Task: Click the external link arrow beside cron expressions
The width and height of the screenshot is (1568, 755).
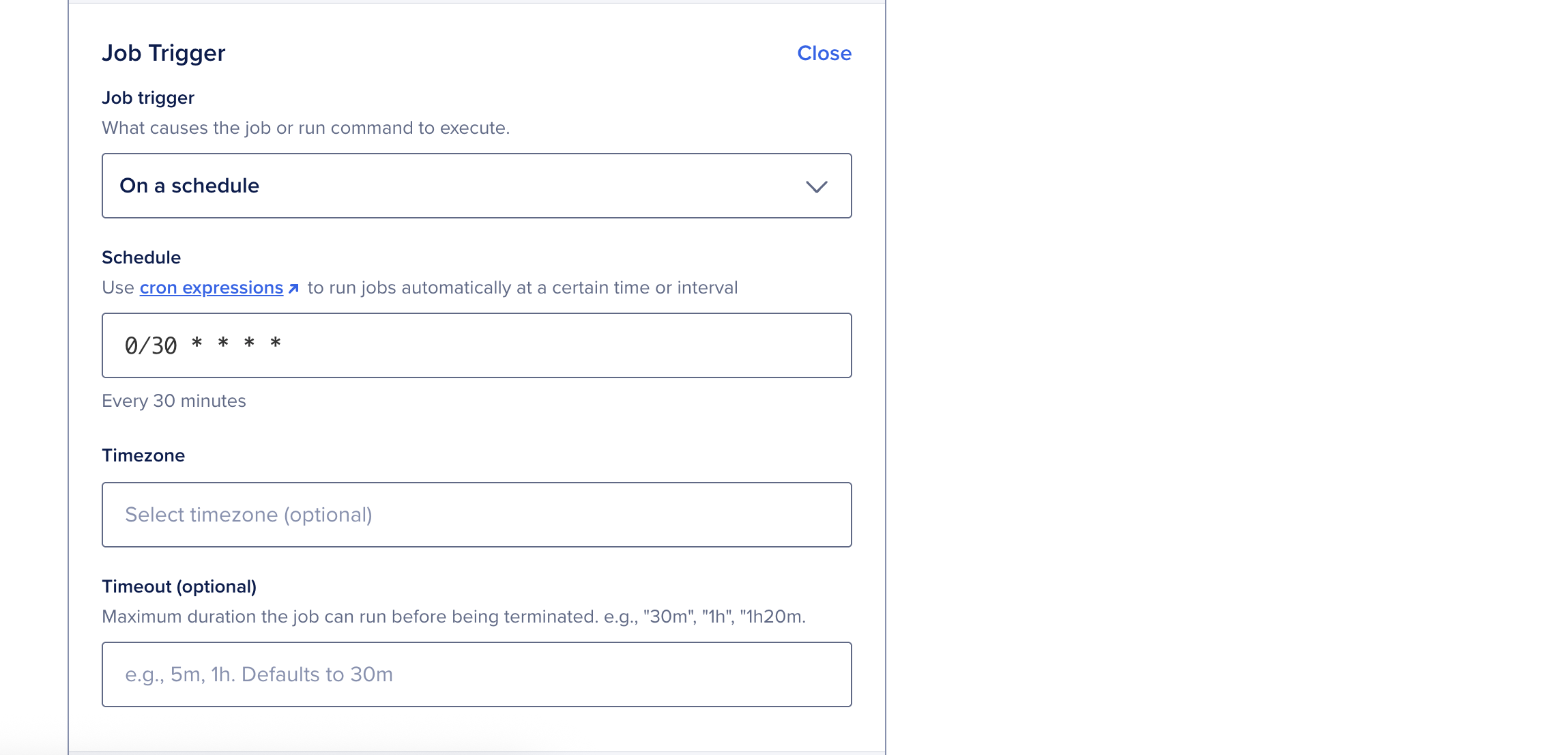Action: [293, 287]
